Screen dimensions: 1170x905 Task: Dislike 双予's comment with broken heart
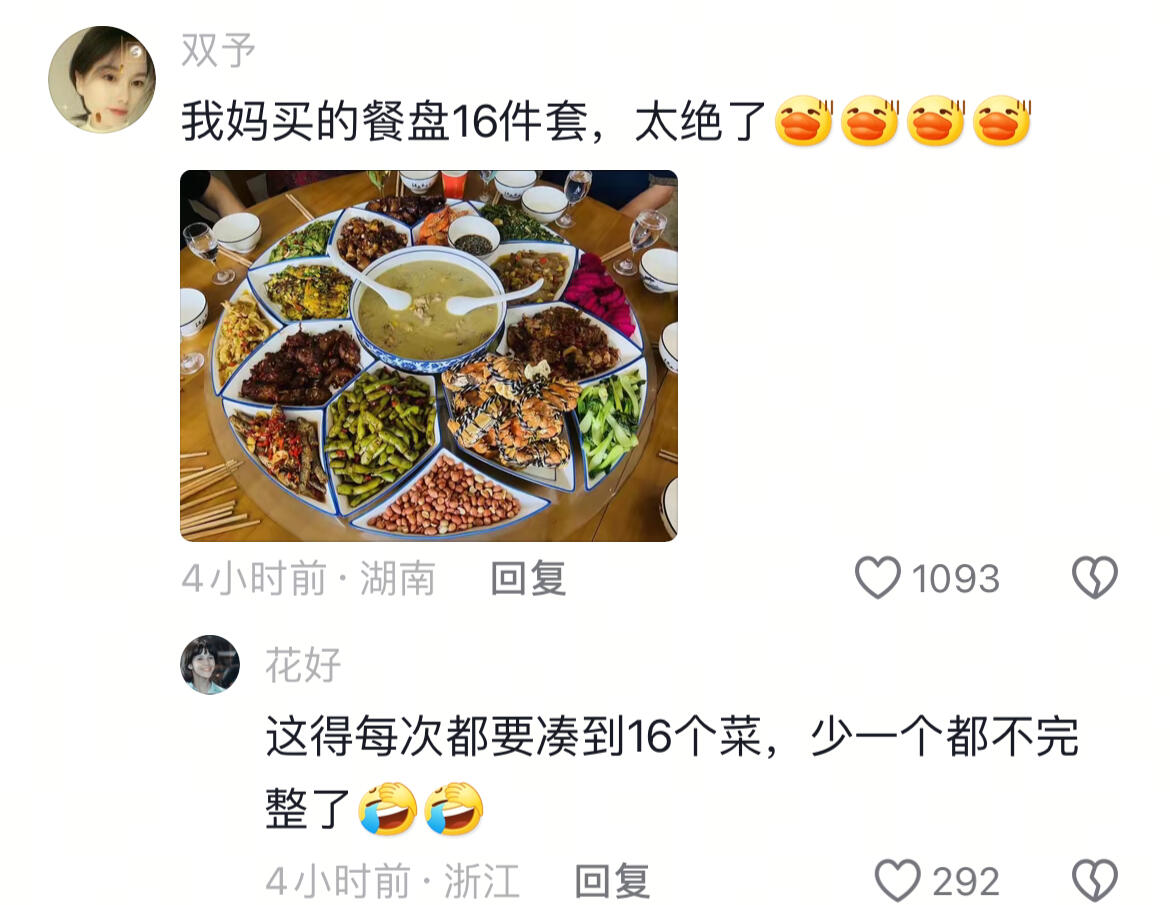tap(1095, 578)
